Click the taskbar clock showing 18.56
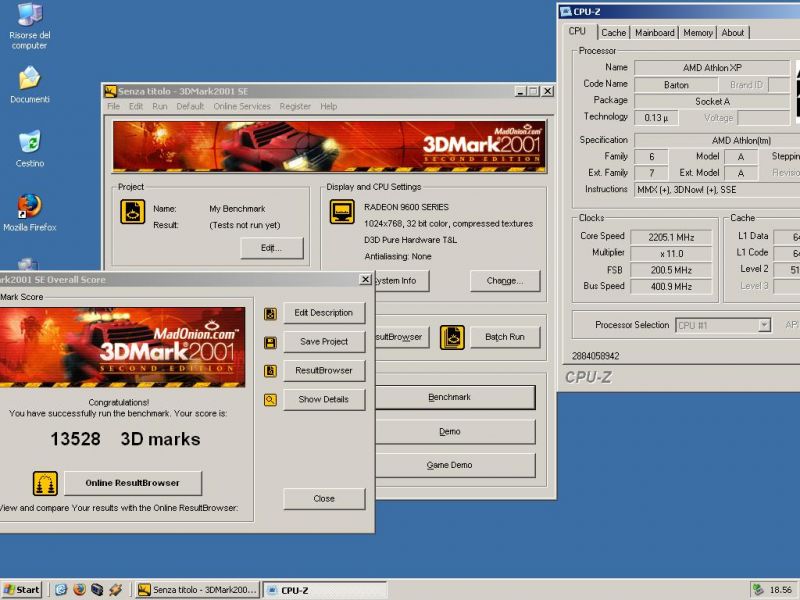 [781, 590]
